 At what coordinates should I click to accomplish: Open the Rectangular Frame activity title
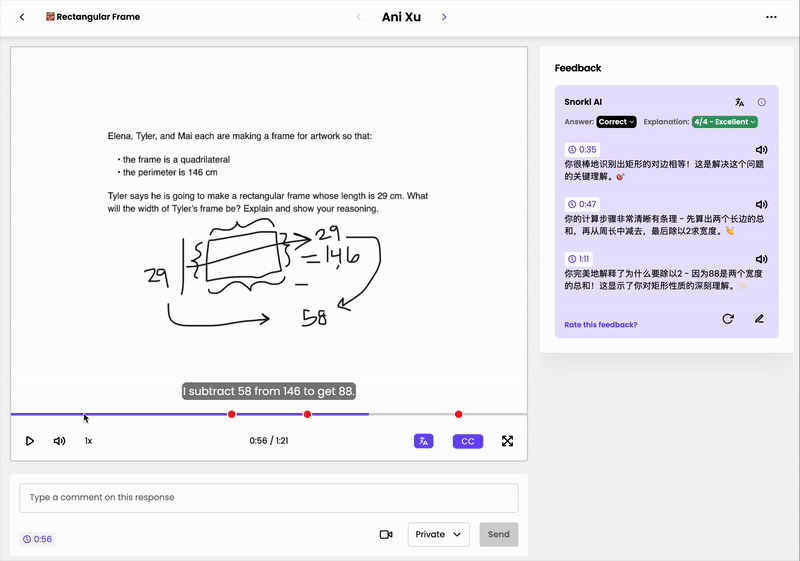[93, 17]
